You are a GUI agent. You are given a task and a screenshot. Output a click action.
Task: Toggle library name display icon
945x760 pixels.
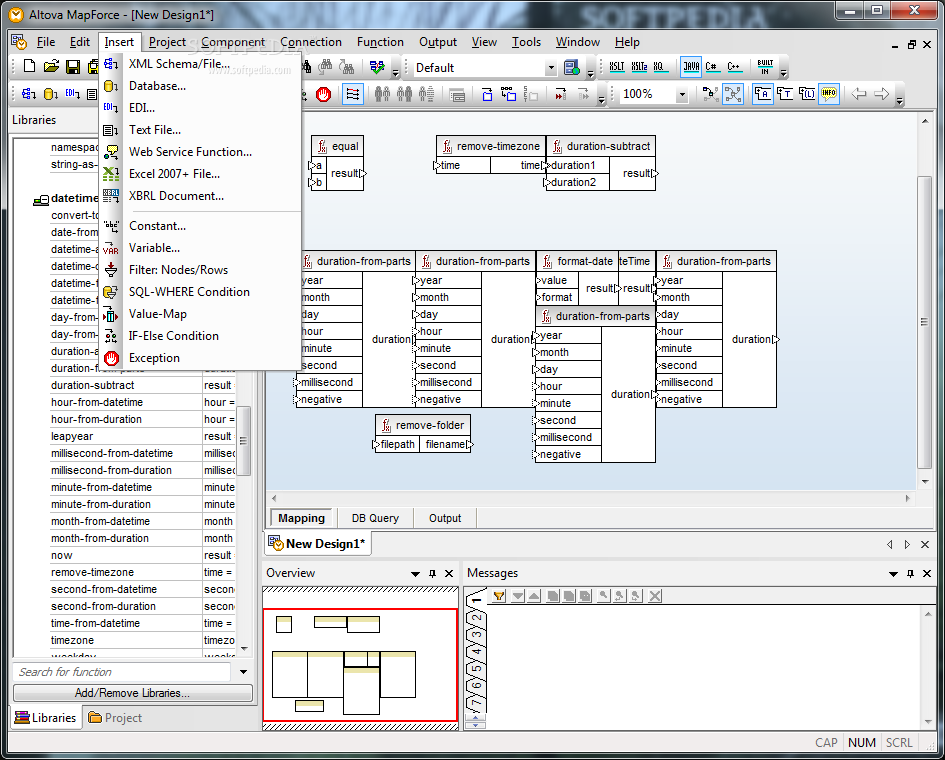click(806, 94)
